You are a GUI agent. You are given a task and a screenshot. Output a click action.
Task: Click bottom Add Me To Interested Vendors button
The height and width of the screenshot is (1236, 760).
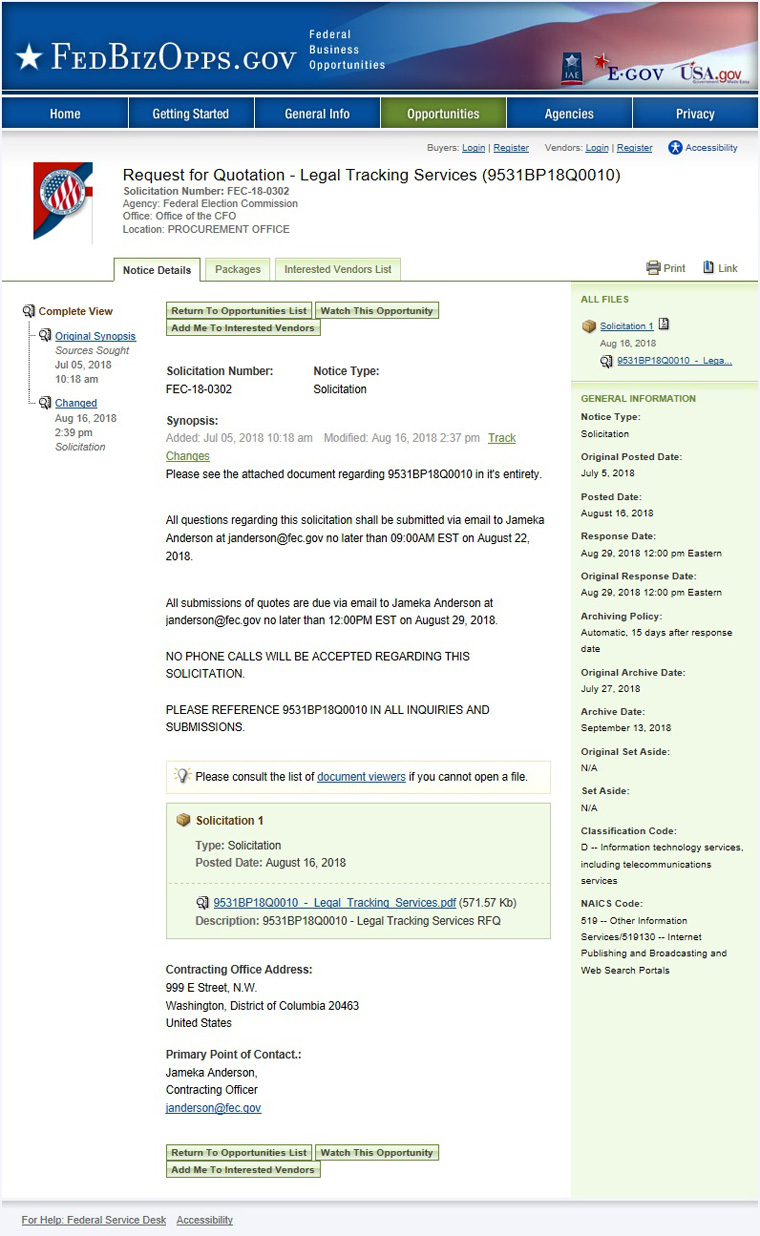pos(243,1170)
